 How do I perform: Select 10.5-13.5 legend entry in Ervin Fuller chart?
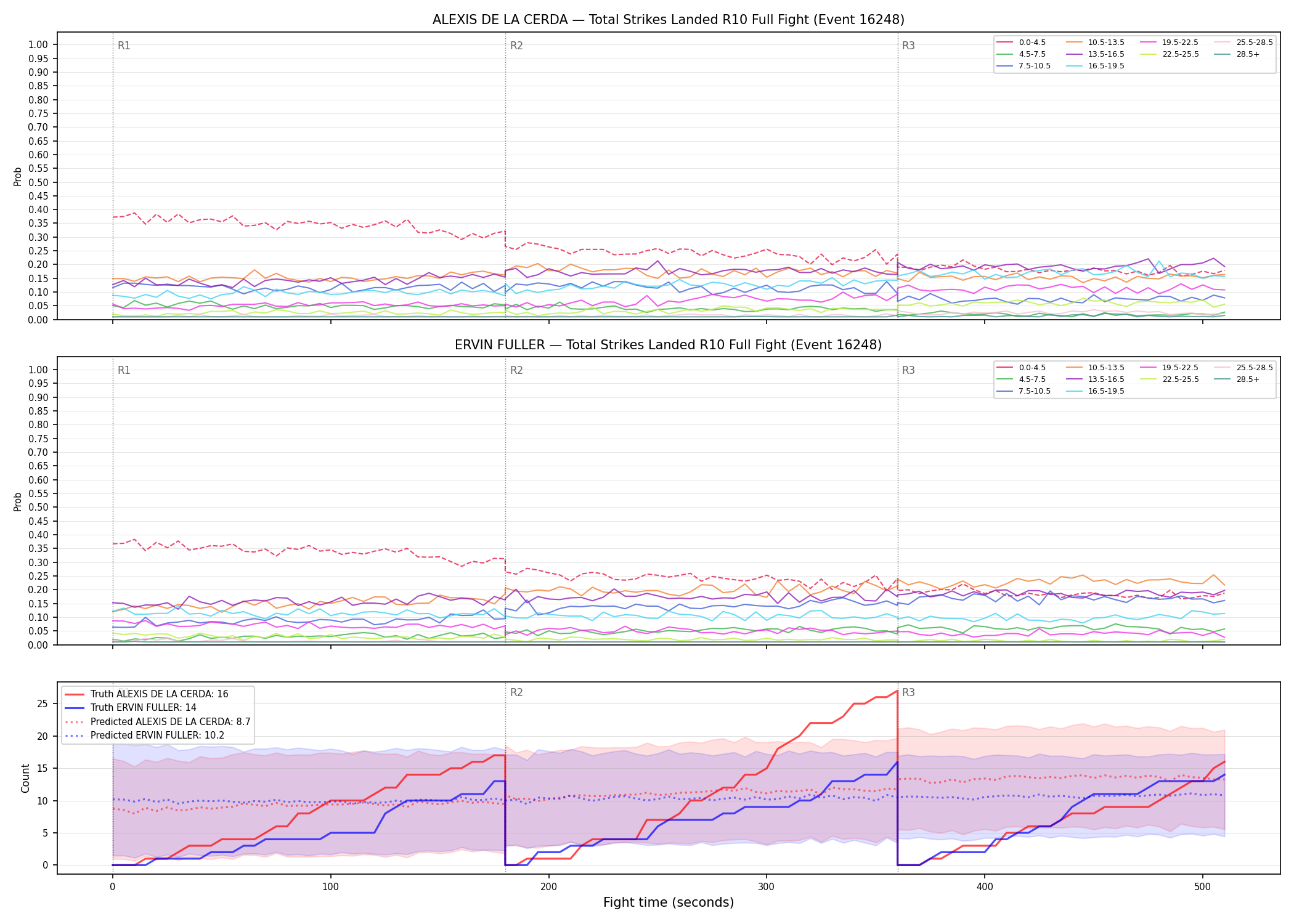click(1095, 368)
